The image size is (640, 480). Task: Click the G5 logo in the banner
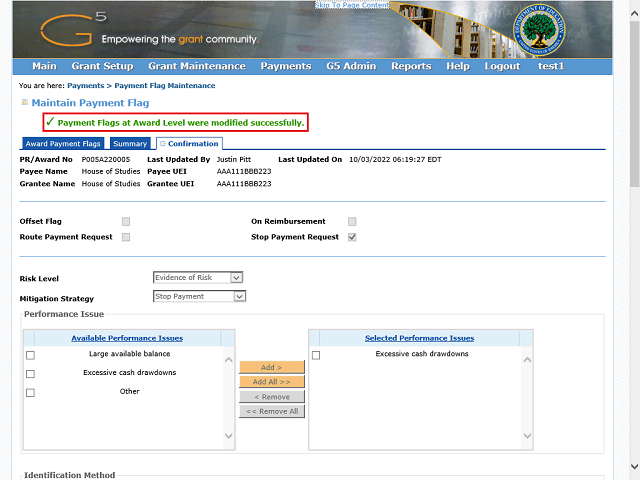click(x=73, y=29)
